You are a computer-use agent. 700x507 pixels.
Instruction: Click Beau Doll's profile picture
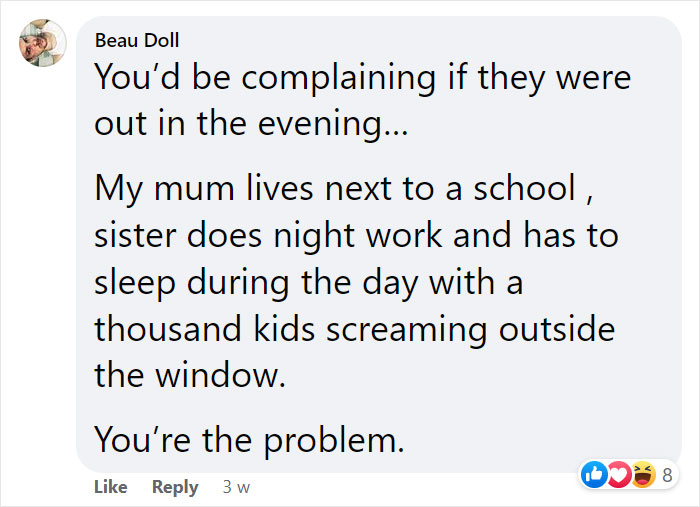[42, 44]
